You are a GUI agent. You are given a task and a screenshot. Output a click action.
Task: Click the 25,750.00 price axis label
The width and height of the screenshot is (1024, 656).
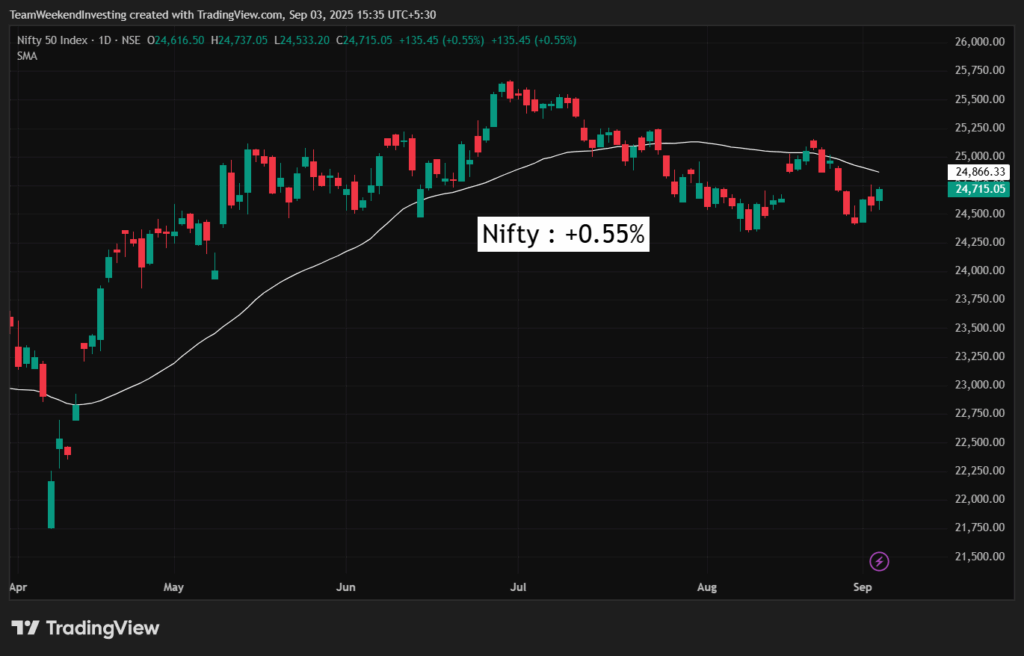click(x=980, y=70)
